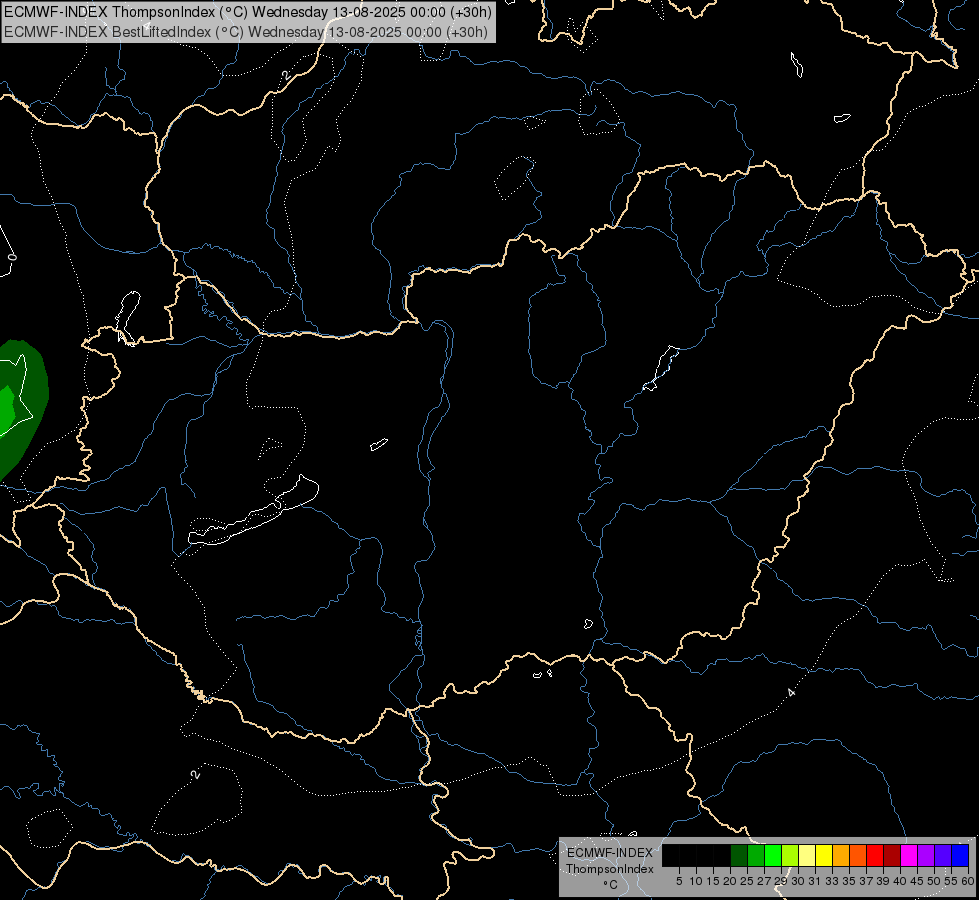Click the legend scale value 31
The width and height of the screenshot is (979, 900).
point(815,881)
